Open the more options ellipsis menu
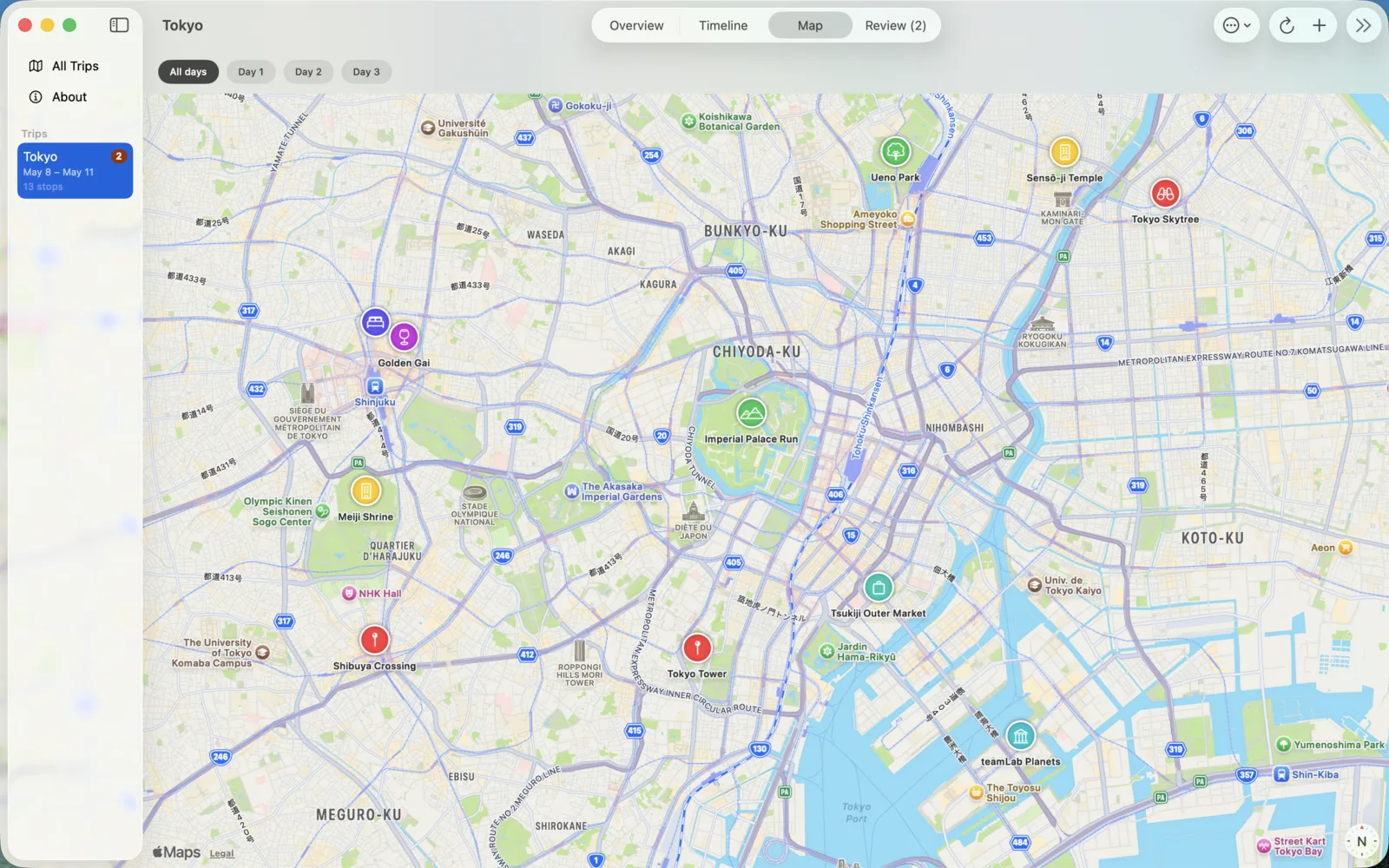 (x=1236, y=25)
